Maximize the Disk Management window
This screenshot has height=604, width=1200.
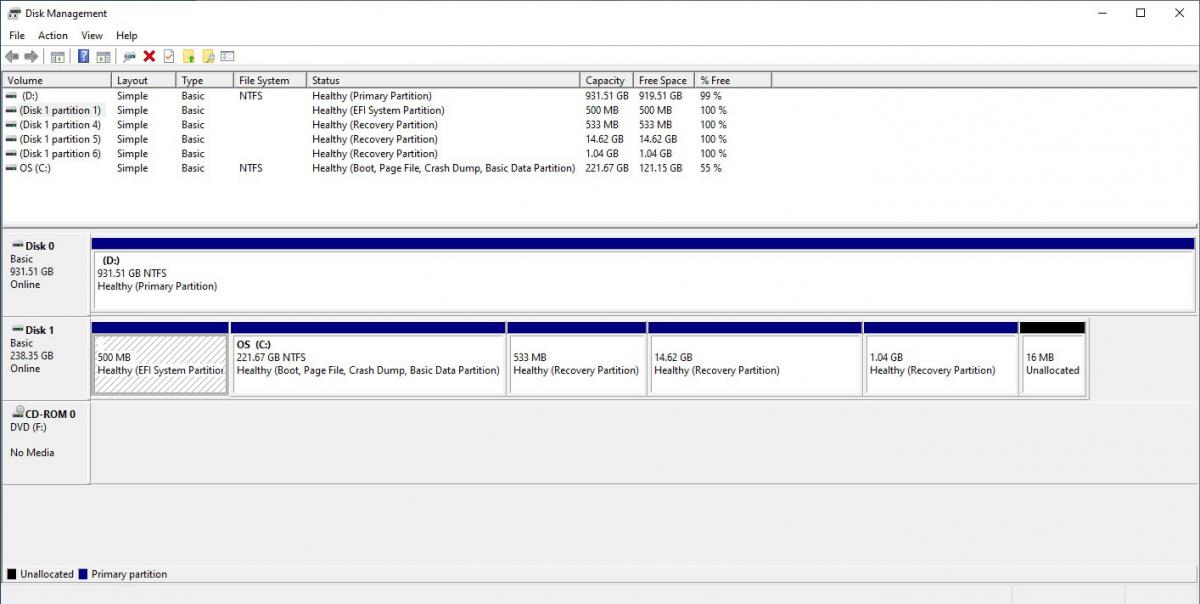1140,13
